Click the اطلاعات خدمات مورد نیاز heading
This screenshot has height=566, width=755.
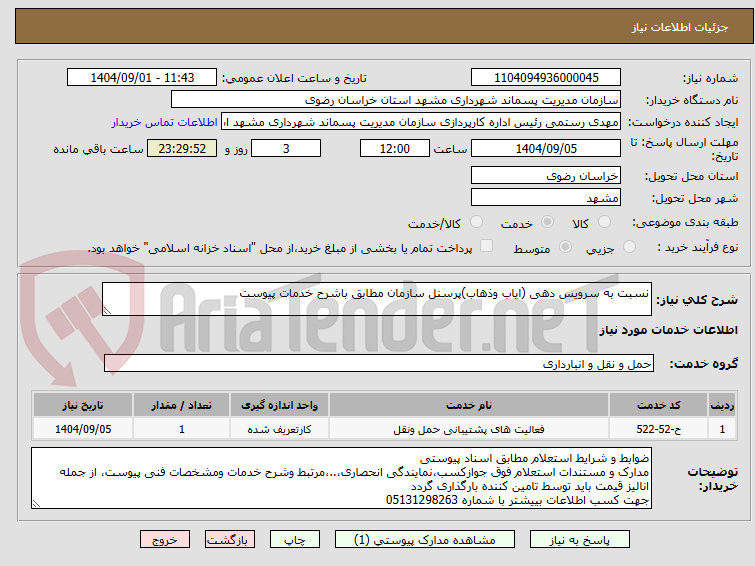click(x=668, y=330)
